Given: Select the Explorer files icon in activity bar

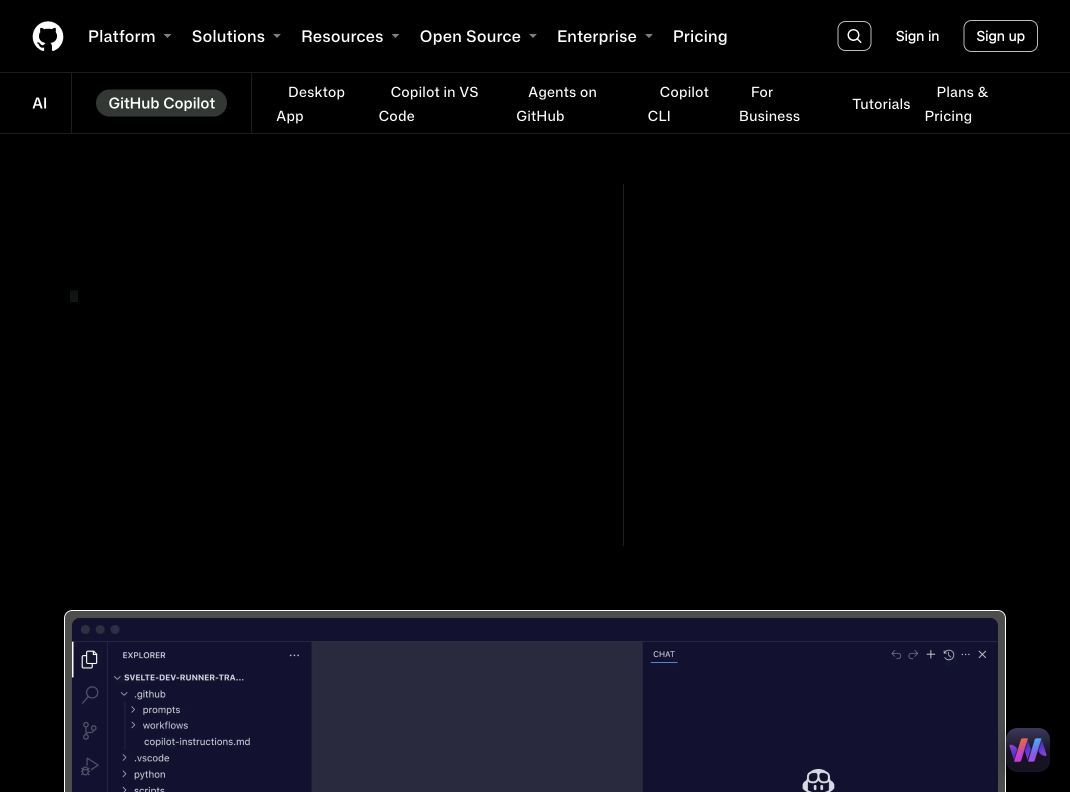Looking at the screenshot, I should 89,659.
